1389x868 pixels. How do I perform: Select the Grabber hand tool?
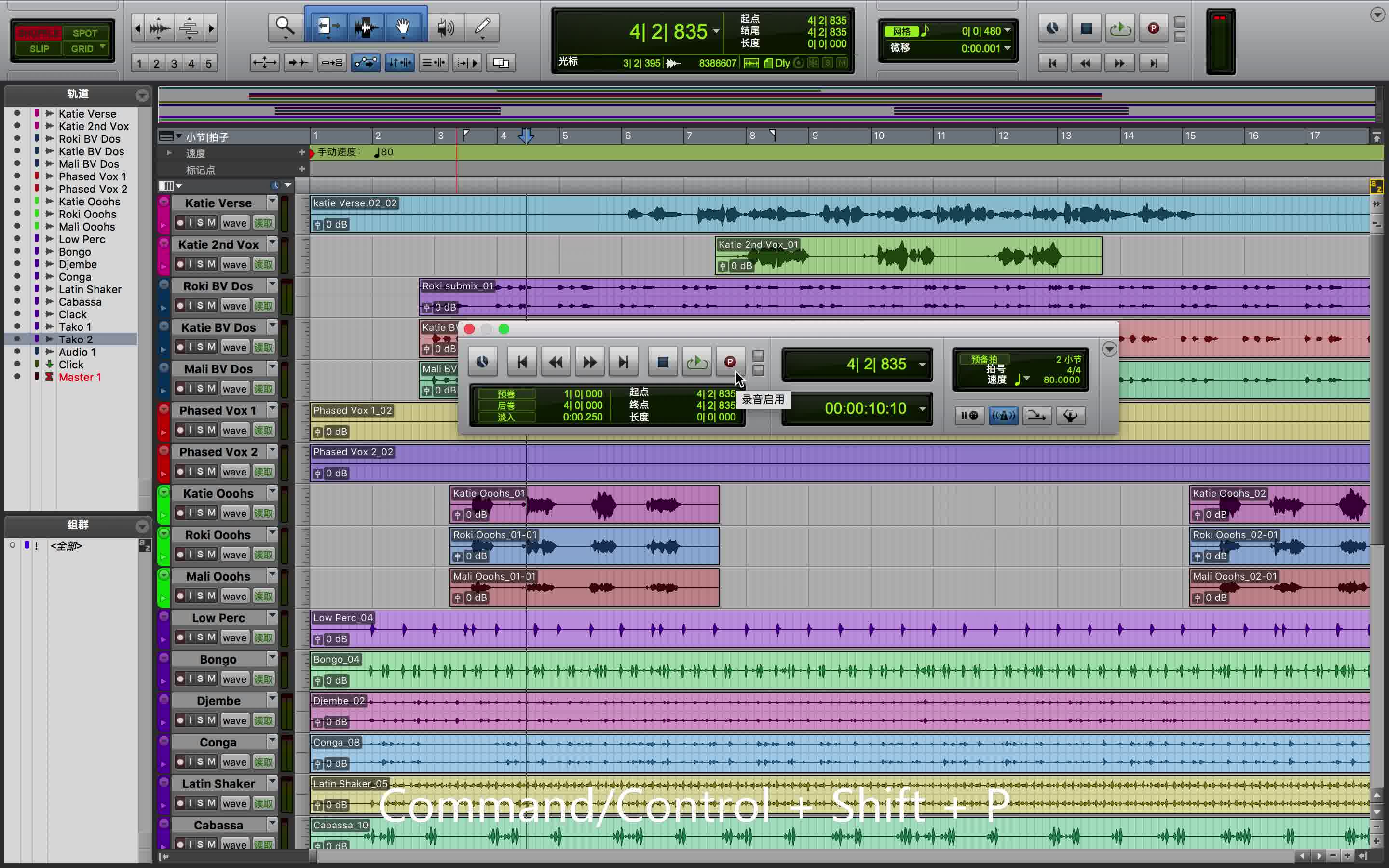point(403,27)
